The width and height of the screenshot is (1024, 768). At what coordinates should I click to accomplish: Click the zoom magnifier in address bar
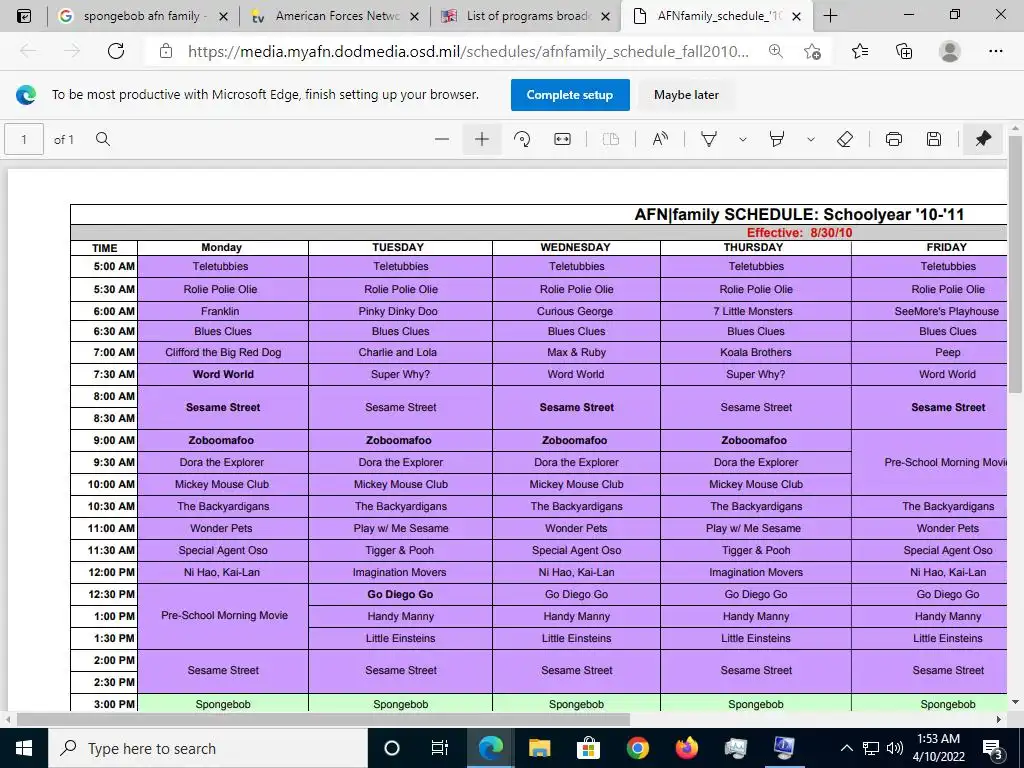coord(776,51)
